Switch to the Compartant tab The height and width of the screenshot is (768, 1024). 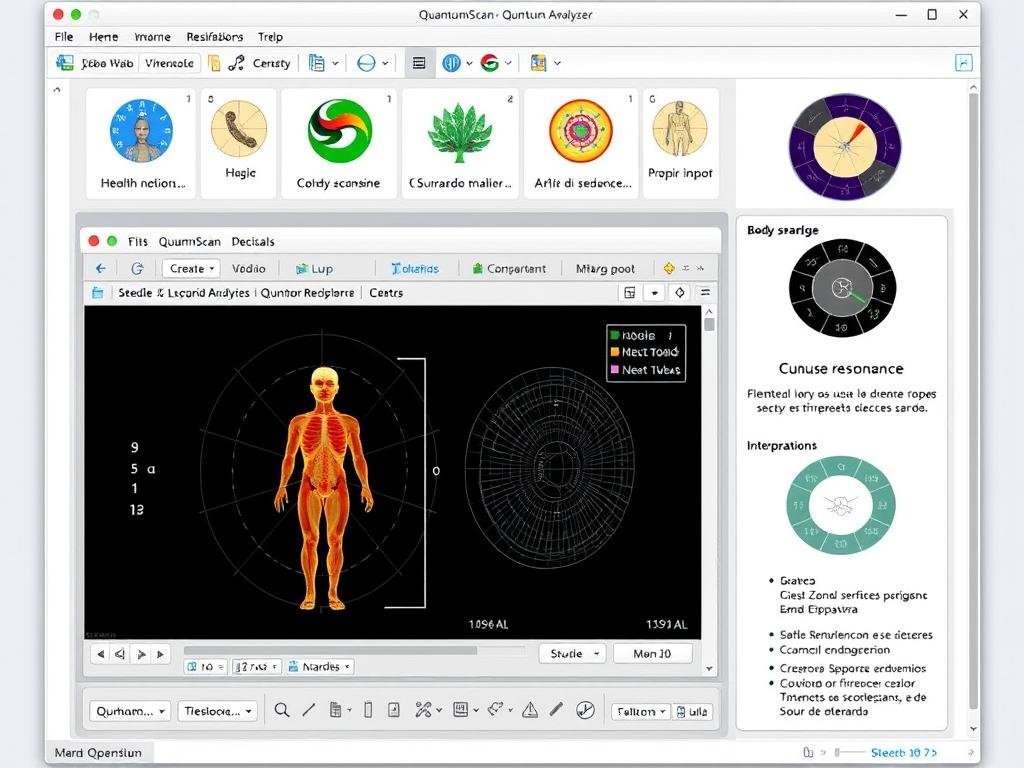tap(509, 268)
